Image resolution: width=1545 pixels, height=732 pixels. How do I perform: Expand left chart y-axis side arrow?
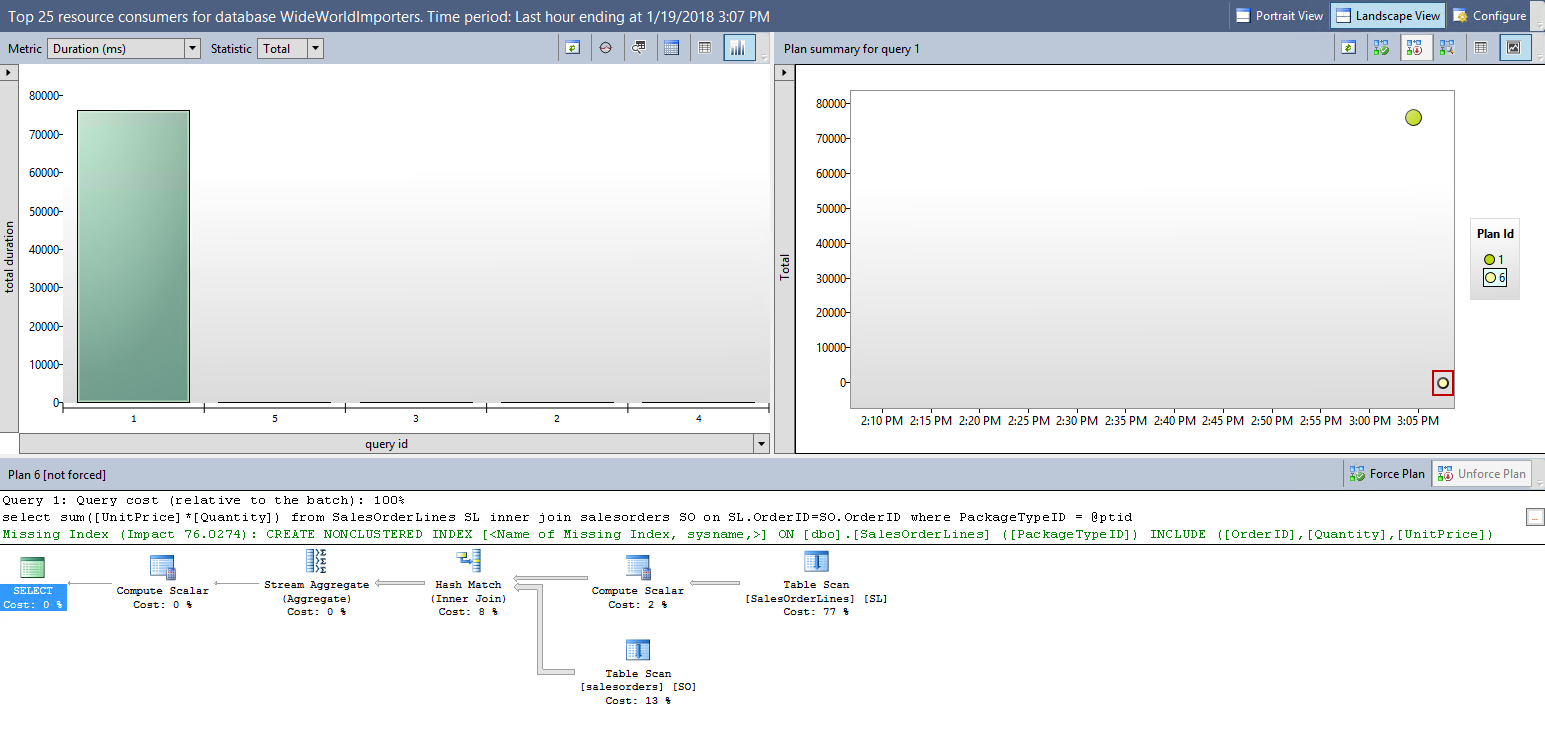(8, 73)
